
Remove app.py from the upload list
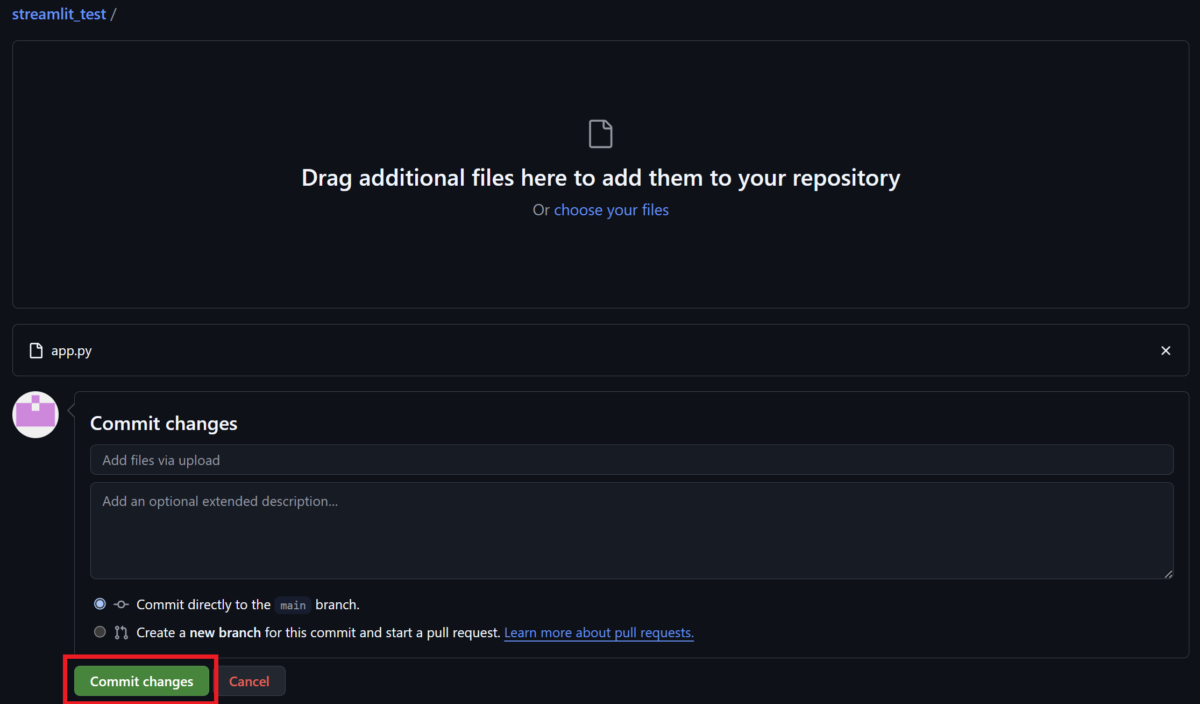pos(1165,351)
